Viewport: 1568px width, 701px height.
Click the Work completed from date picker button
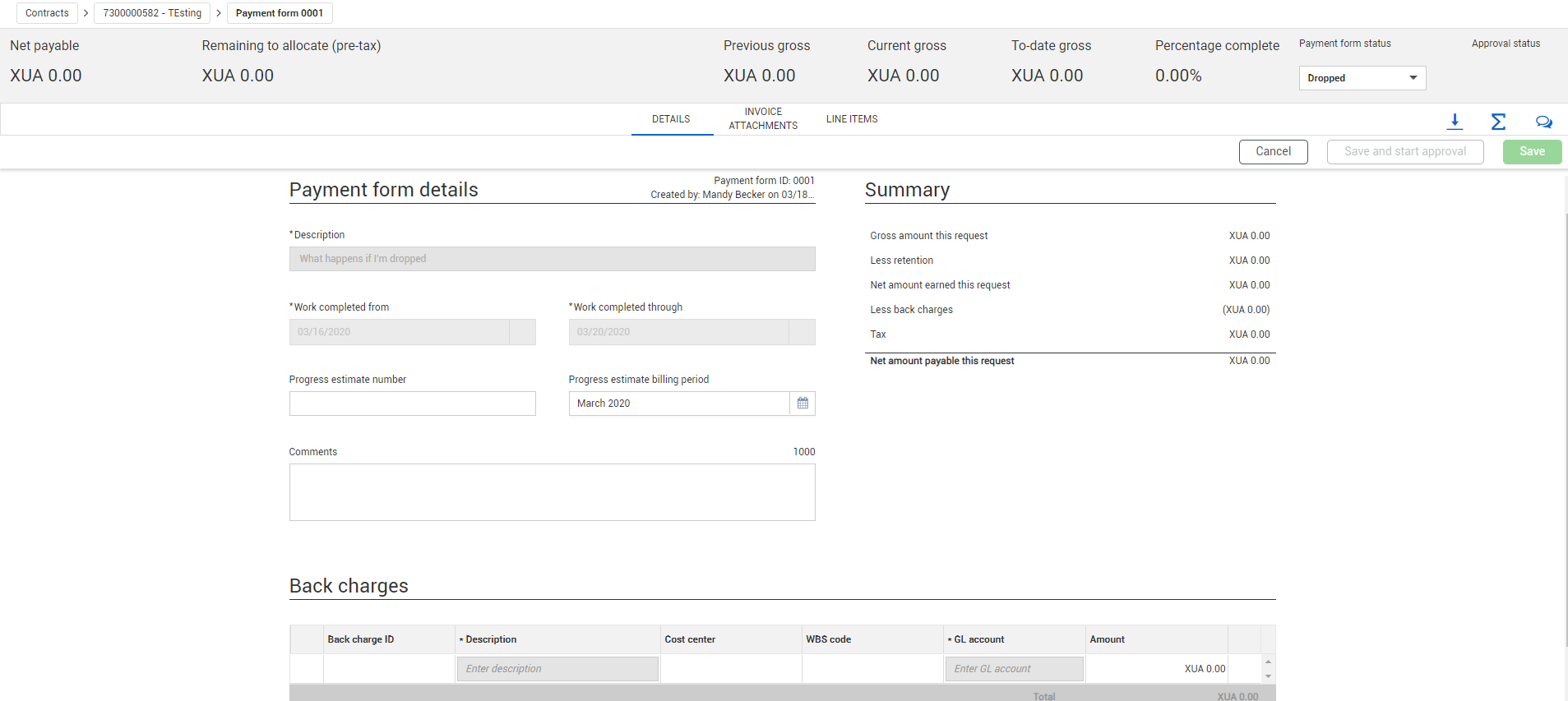click(522, 332)
